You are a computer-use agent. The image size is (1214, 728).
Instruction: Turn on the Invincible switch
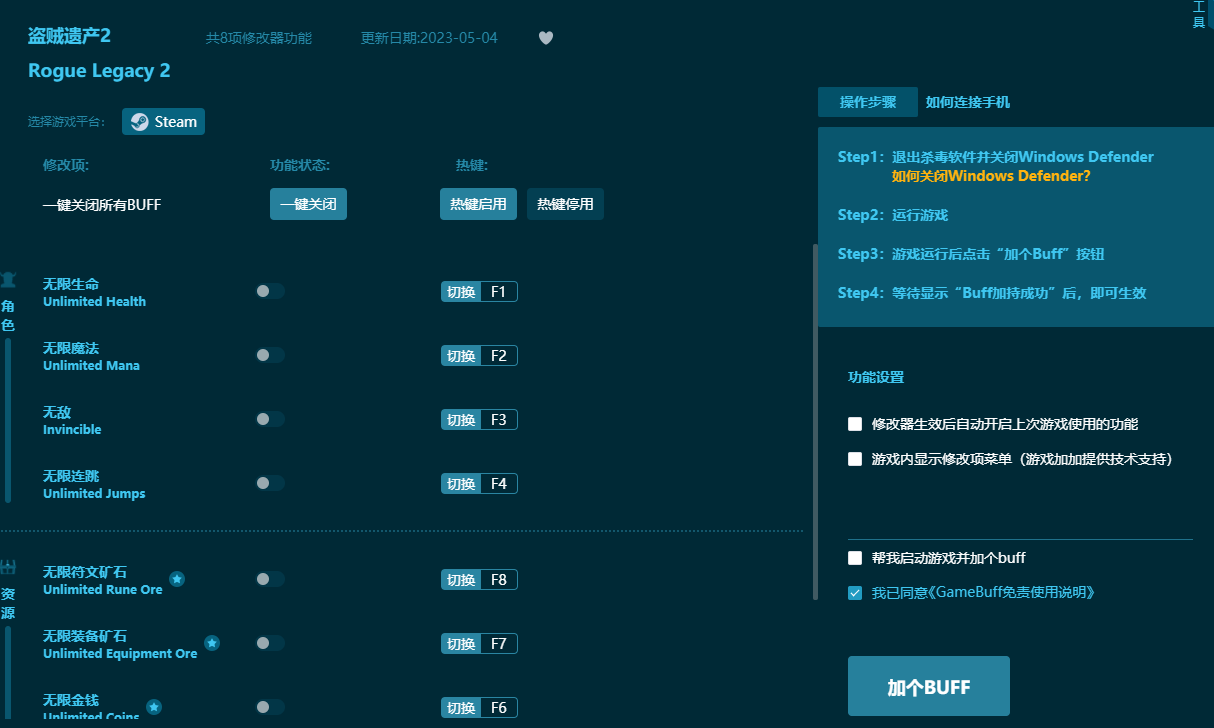coord(270,419)
